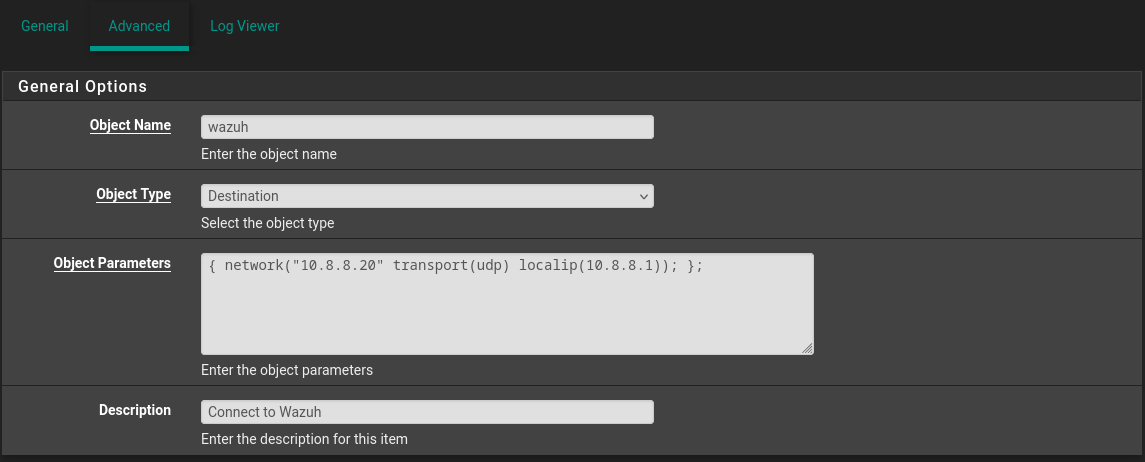
Task: Click the underlined Object Type label
Action: tap(134, 194)
